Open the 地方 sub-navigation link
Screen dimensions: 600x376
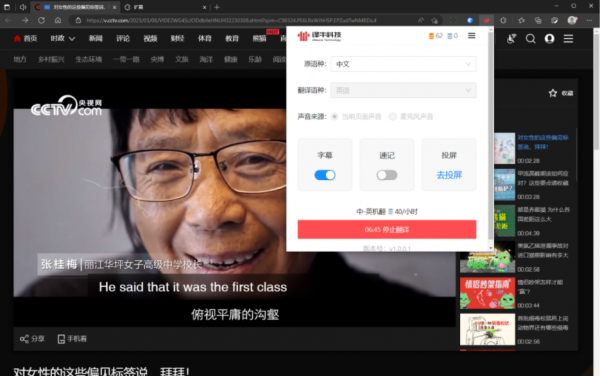(20, 59)
